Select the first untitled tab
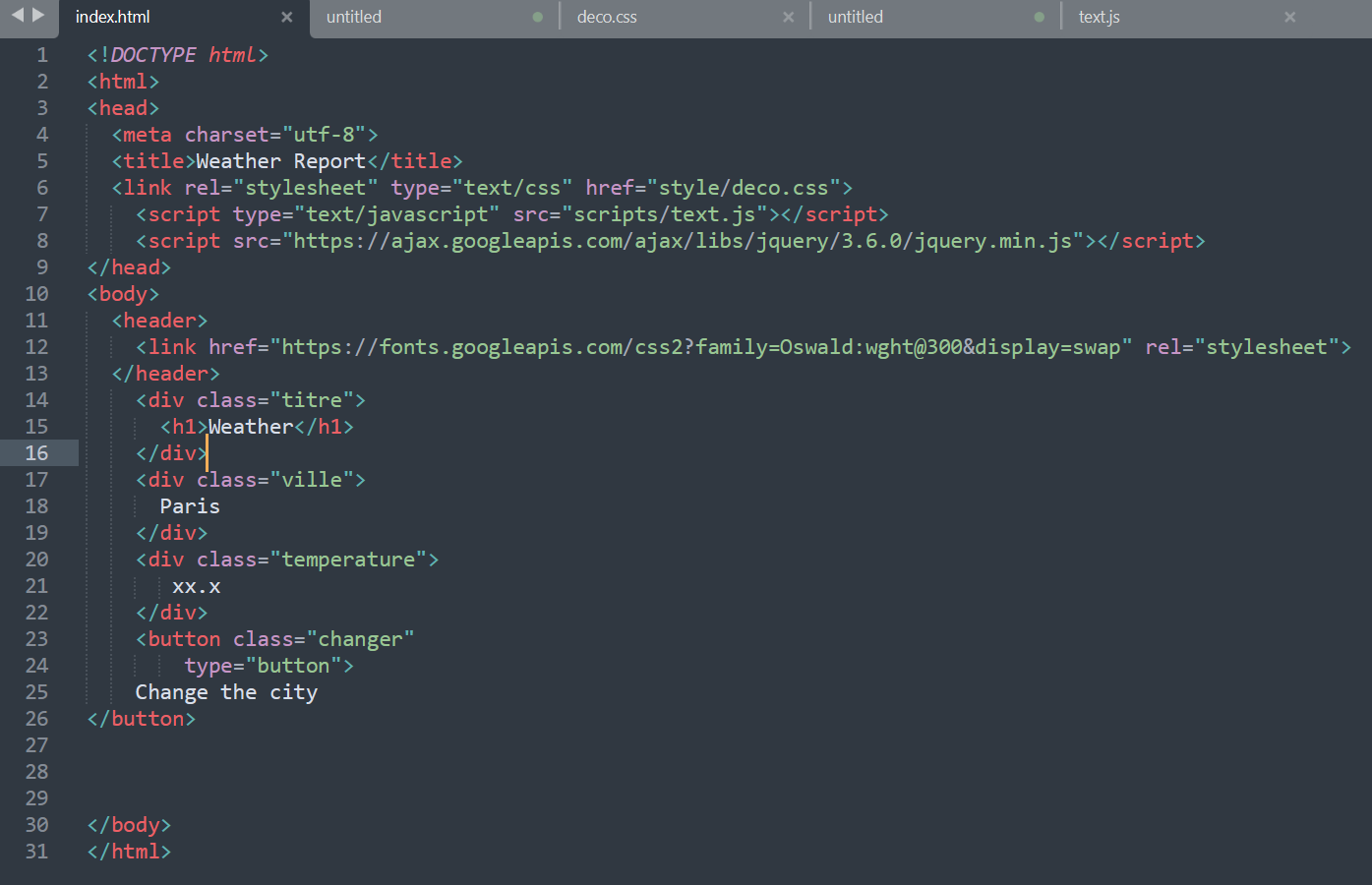This screenshot has width=1372, height=885. coord(353,17)
